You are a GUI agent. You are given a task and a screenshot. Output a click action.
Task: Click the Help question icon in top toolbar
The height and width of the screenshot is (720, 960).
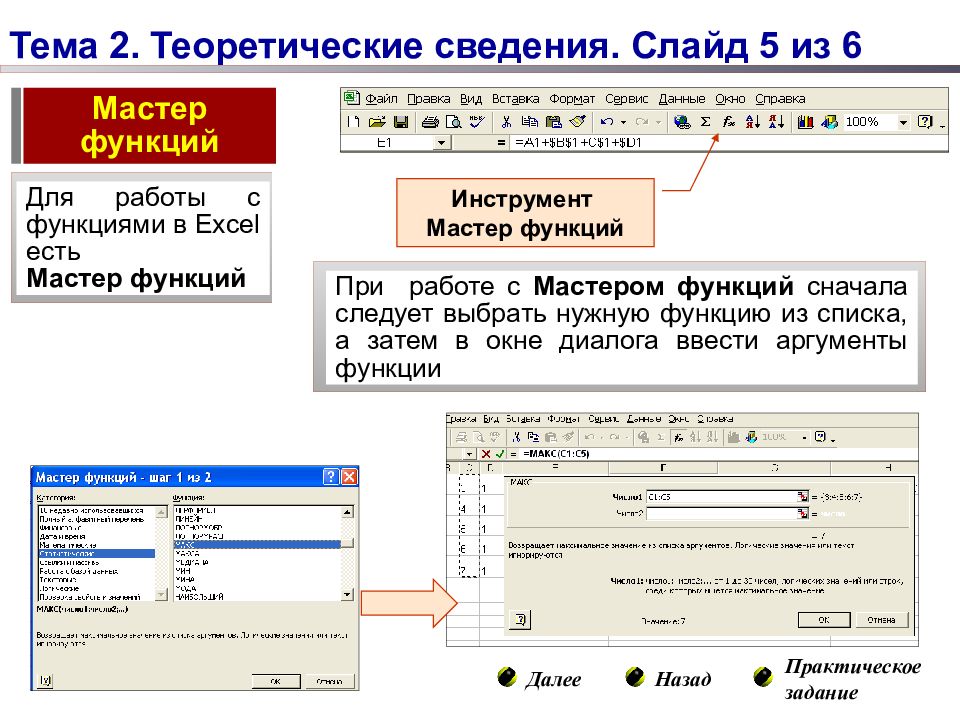[x=925, y=122]
